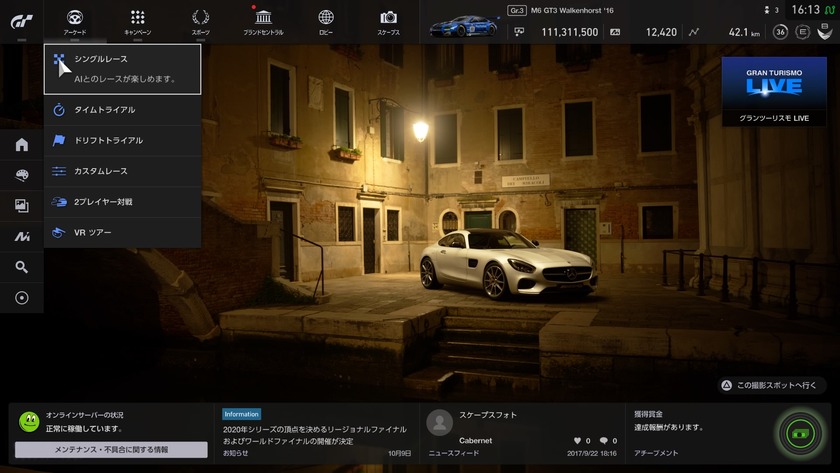The width and height of the screenshot is (840, 473).
Task: Open maintenance info (メンテナンス・不具合に関する情報) button
Action: tap(111, 449)
